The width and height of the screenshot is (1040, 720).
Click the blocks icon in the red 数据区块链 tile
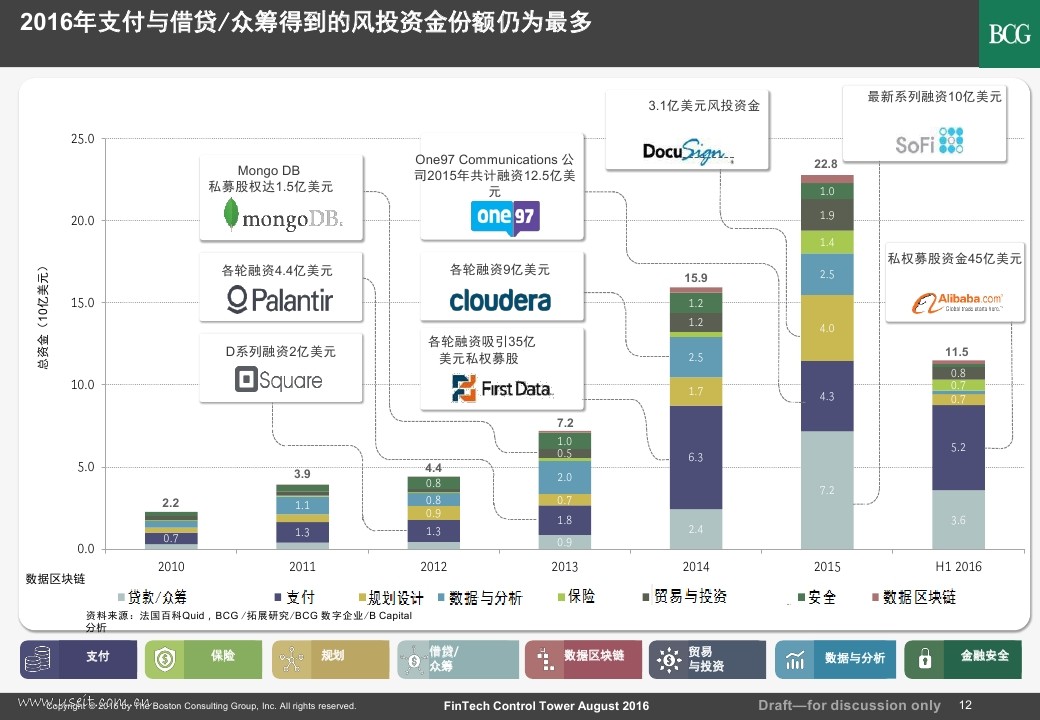click(545, 659)
